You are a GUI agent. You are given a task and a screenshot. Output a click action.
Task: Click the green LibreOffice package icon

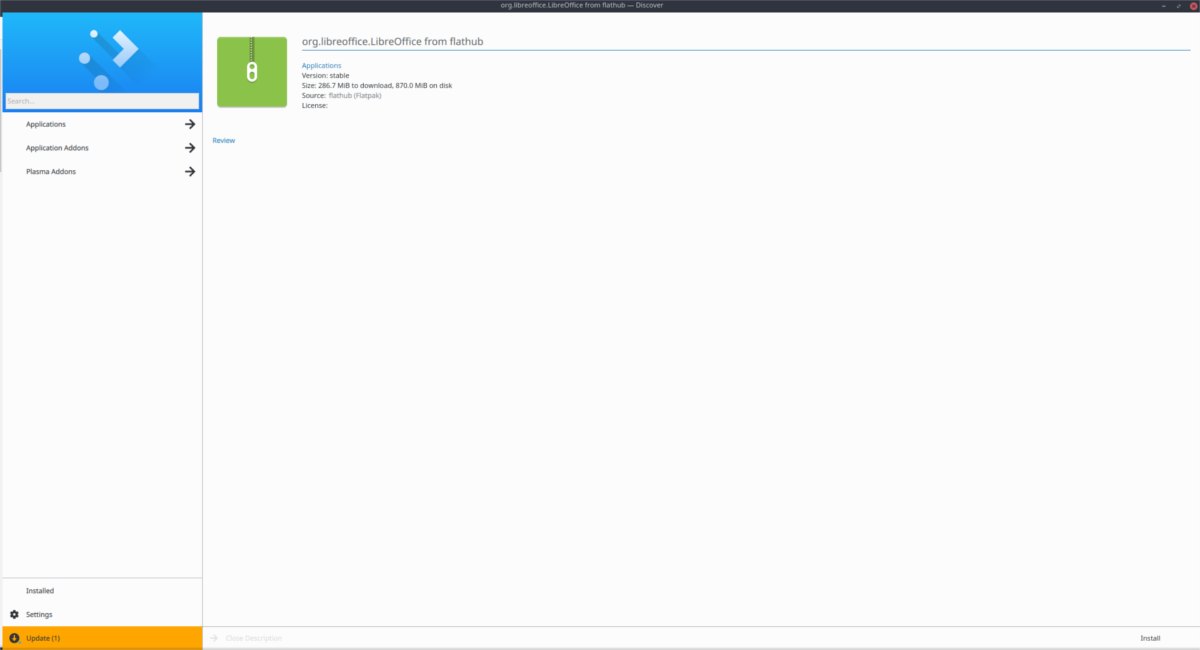point(251,71)
